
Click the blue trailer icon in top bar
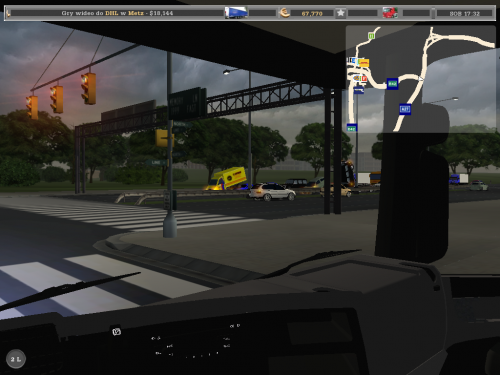click(236, 13)
